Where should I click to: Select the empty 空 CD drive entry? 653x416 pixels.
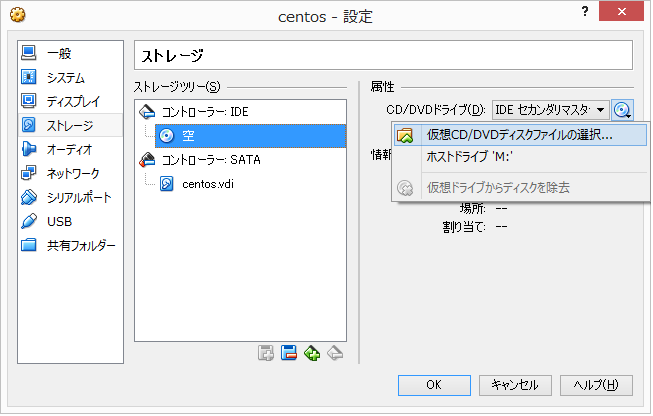tap(250, 136)
